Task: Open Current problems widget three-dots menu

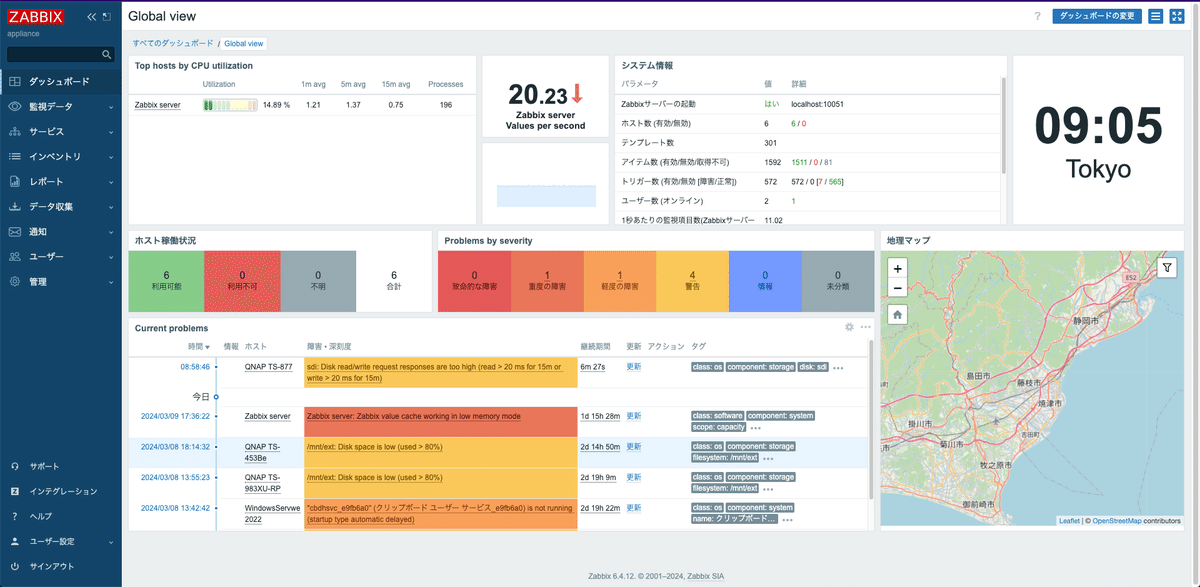Action: point(865,327)
